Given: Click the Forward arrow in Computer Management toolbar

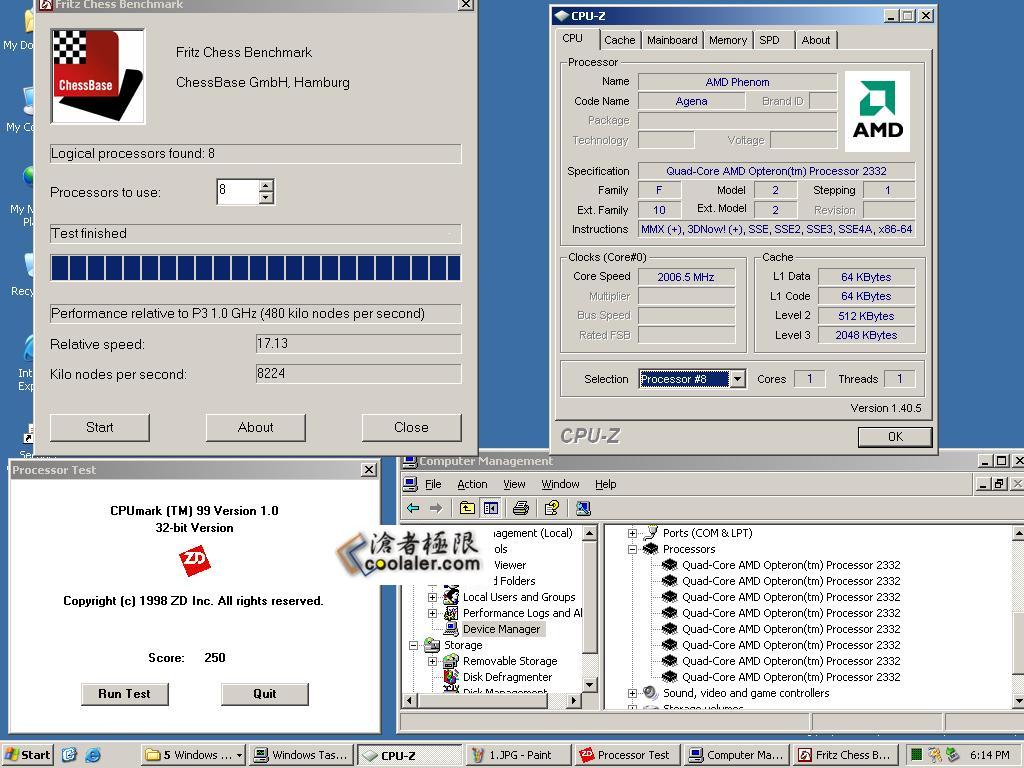Looking at the screenshot, I should [x=436, y=508].
